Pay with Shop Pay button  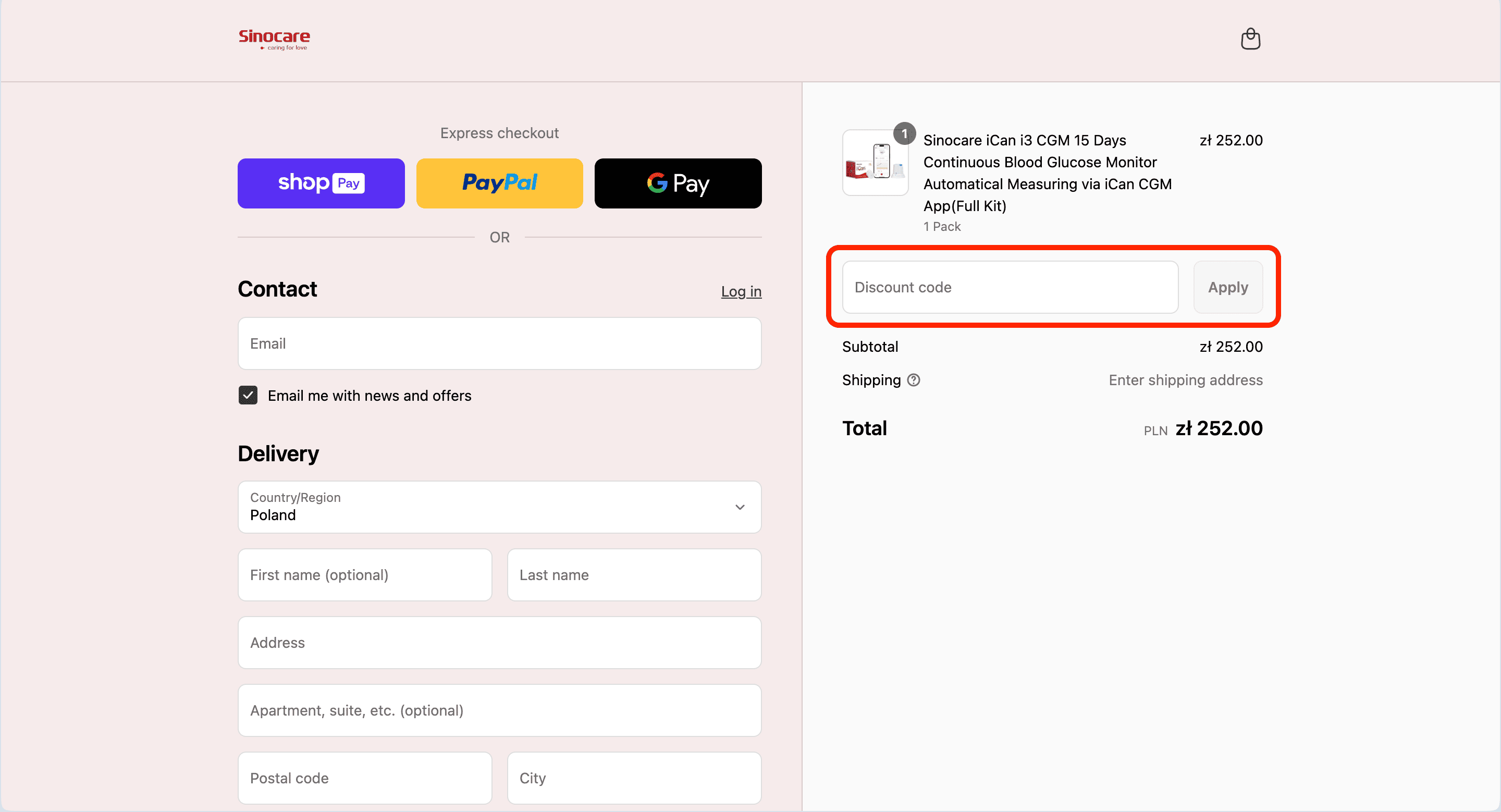(x=321, y=183)
